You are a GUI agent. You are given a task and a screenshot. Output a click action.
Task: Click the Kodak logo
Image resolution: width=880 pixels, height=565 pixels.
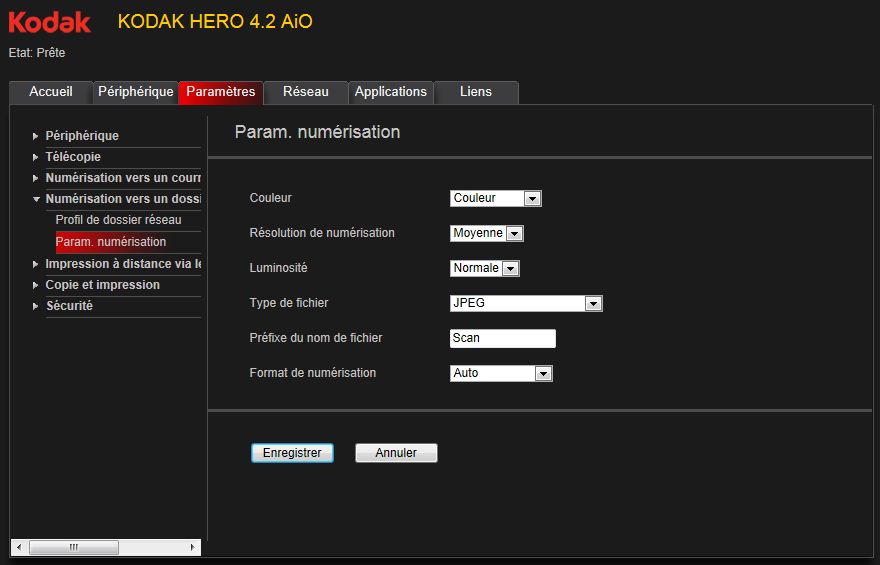50,22
